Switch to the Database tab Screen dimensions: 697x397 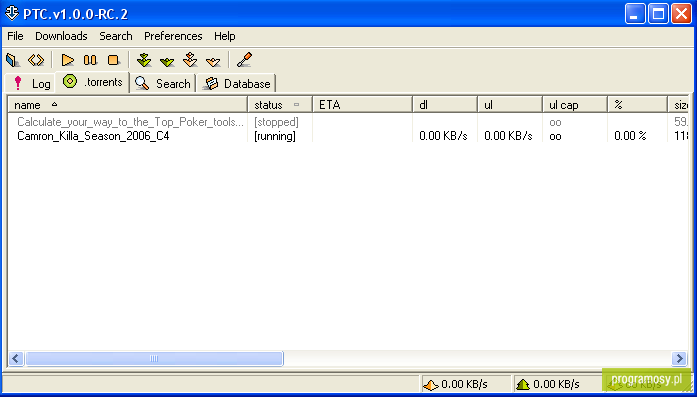(236, 84)
